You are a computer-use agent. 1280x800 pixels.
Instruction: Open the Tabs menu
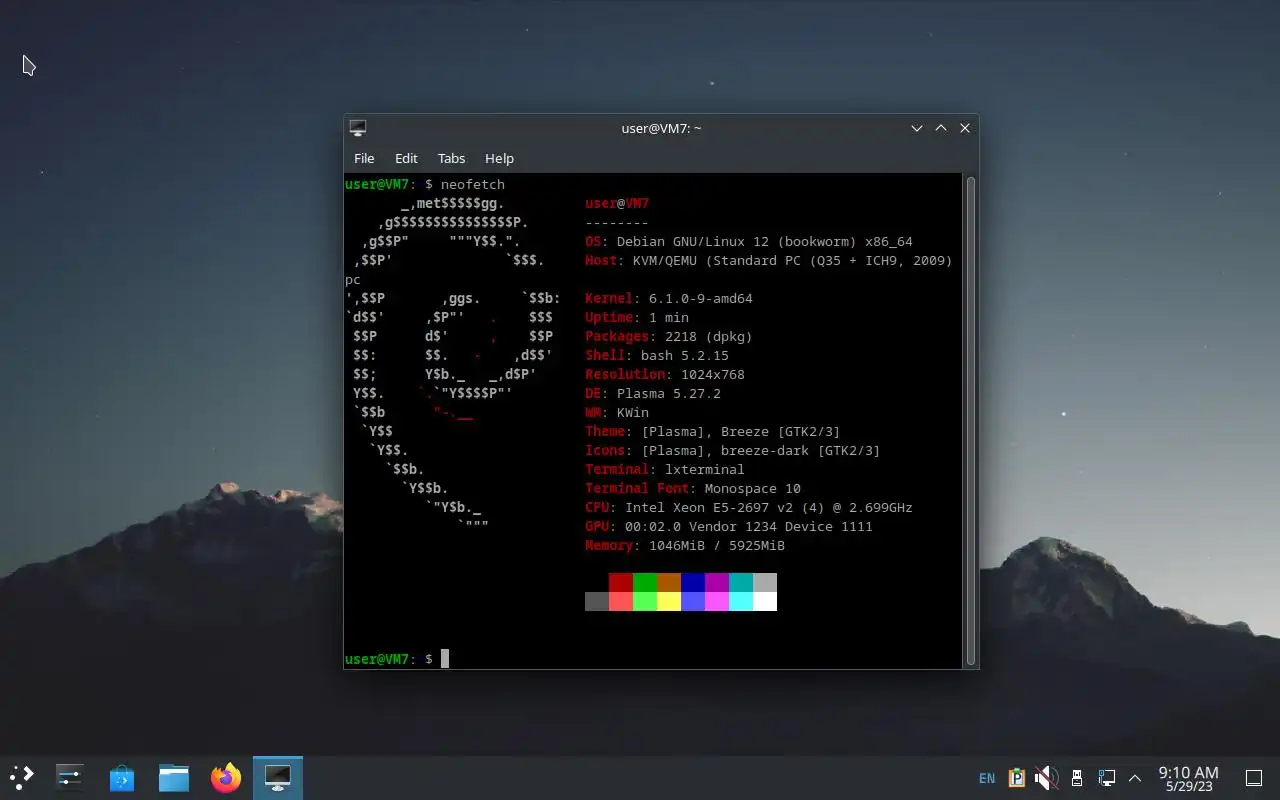(451, 158)
